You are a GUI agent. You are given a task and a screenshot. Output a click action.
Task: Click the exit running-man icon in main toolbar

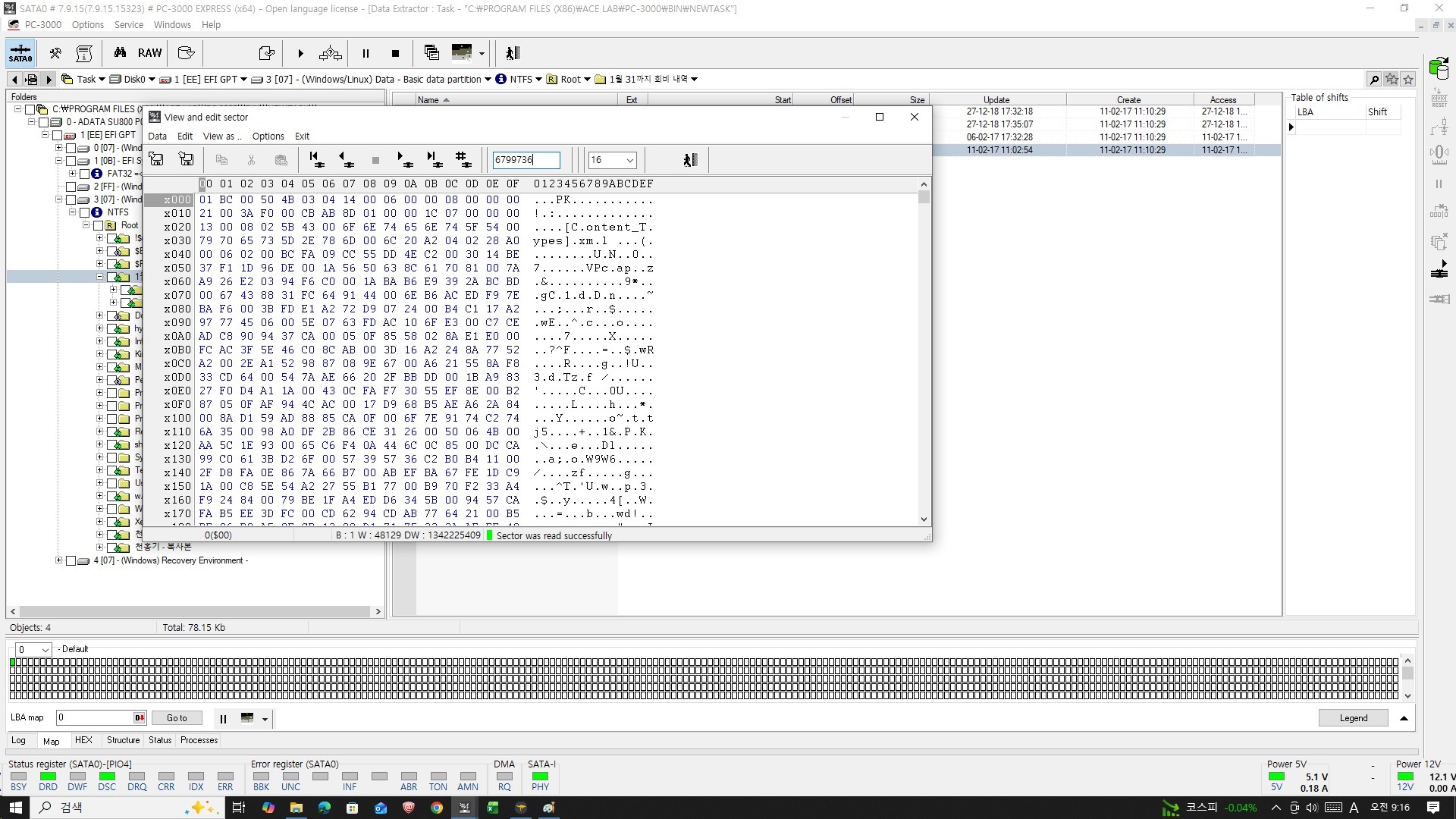click(x=513, y=53)
